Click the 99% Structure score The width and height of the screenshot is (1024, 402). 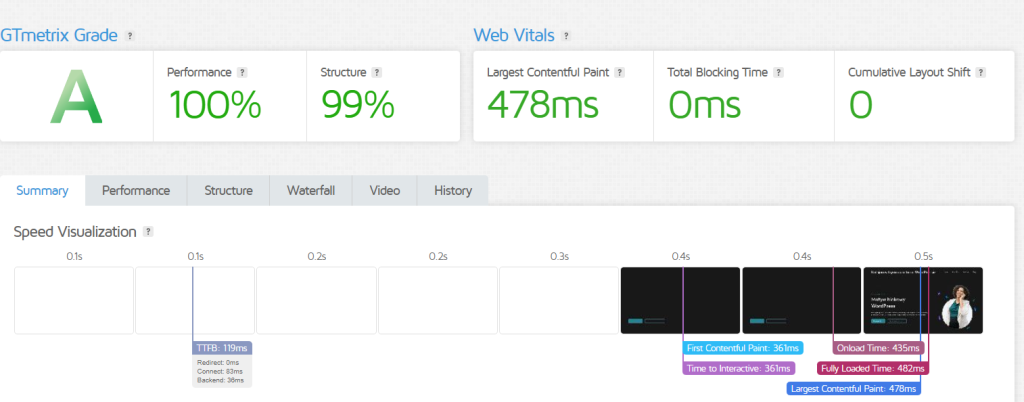click(x=358, y=104)
